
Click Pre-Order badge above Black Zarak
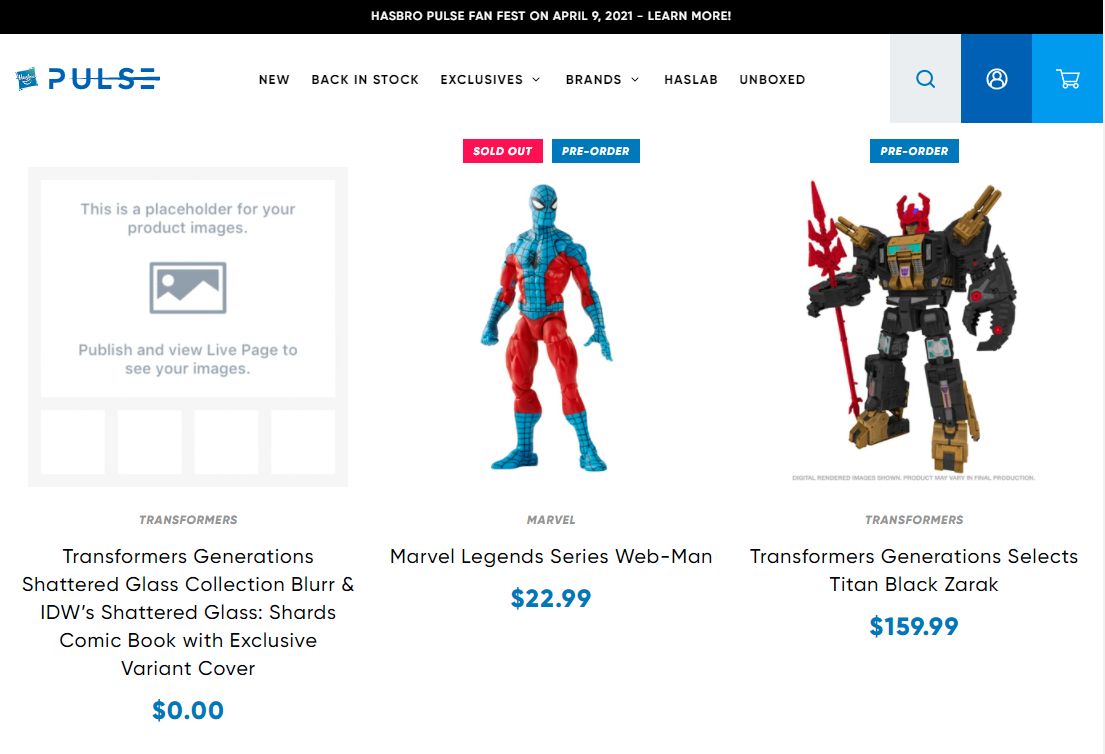pyautogui.click(x=914, y=151)
